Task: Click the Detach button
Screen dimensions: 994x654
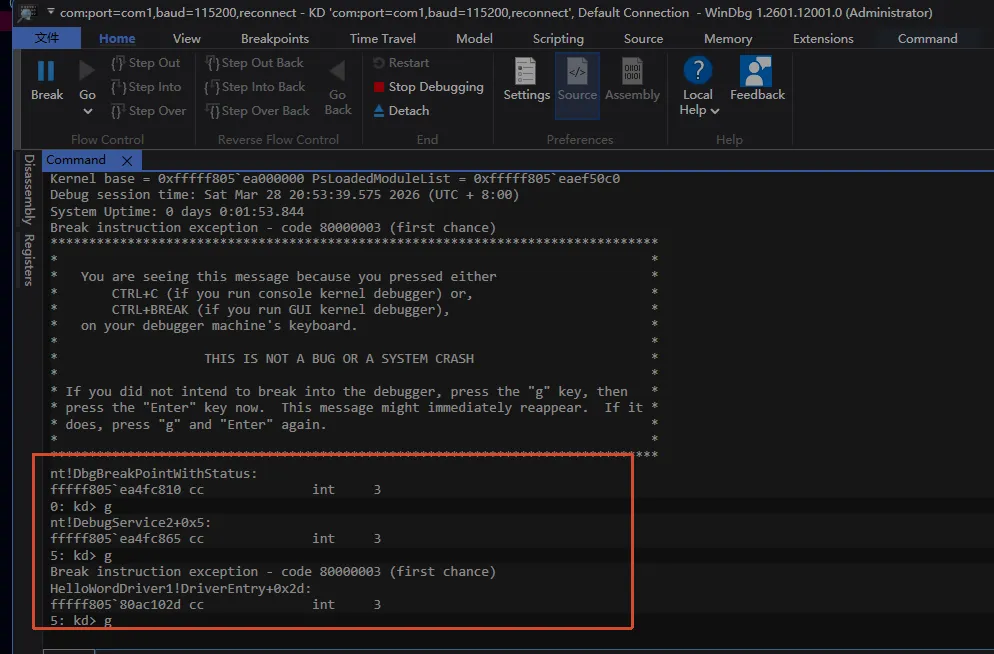Action: 401,111
